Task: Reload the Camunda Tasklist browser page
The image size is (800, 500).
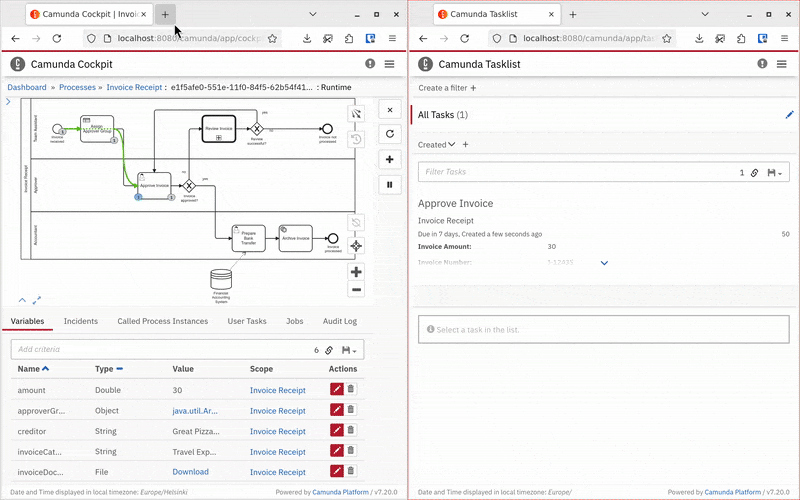Action: coord(464,38)
